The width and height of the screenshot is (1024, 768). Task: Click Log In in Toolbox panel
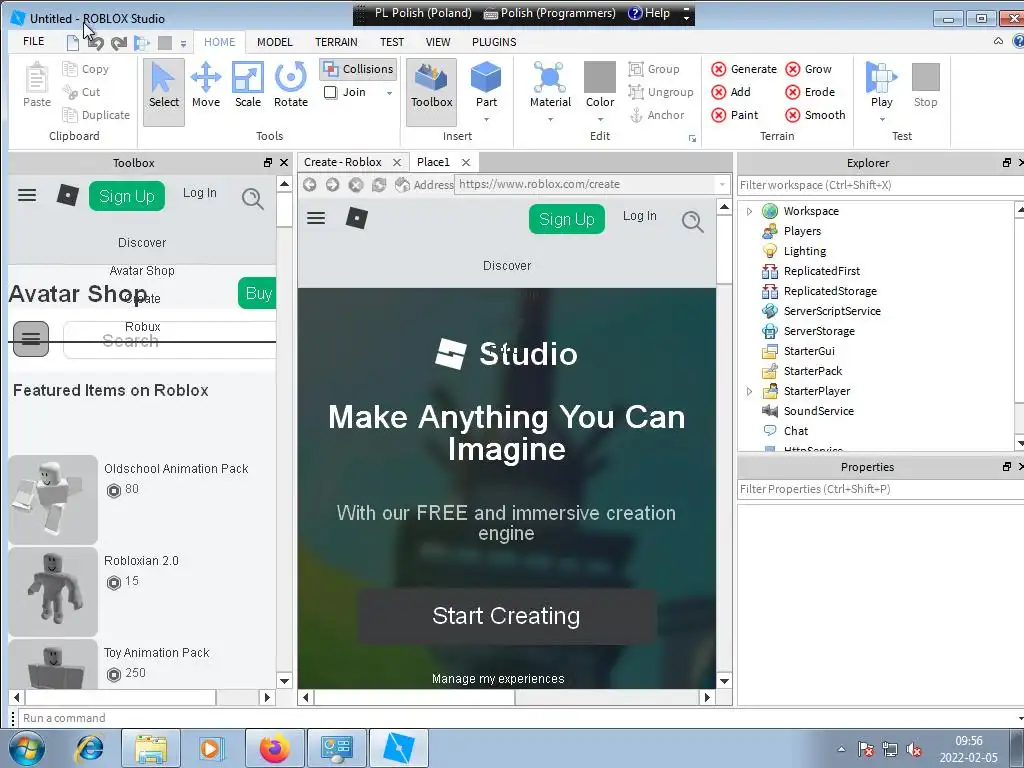coord(199,193)
